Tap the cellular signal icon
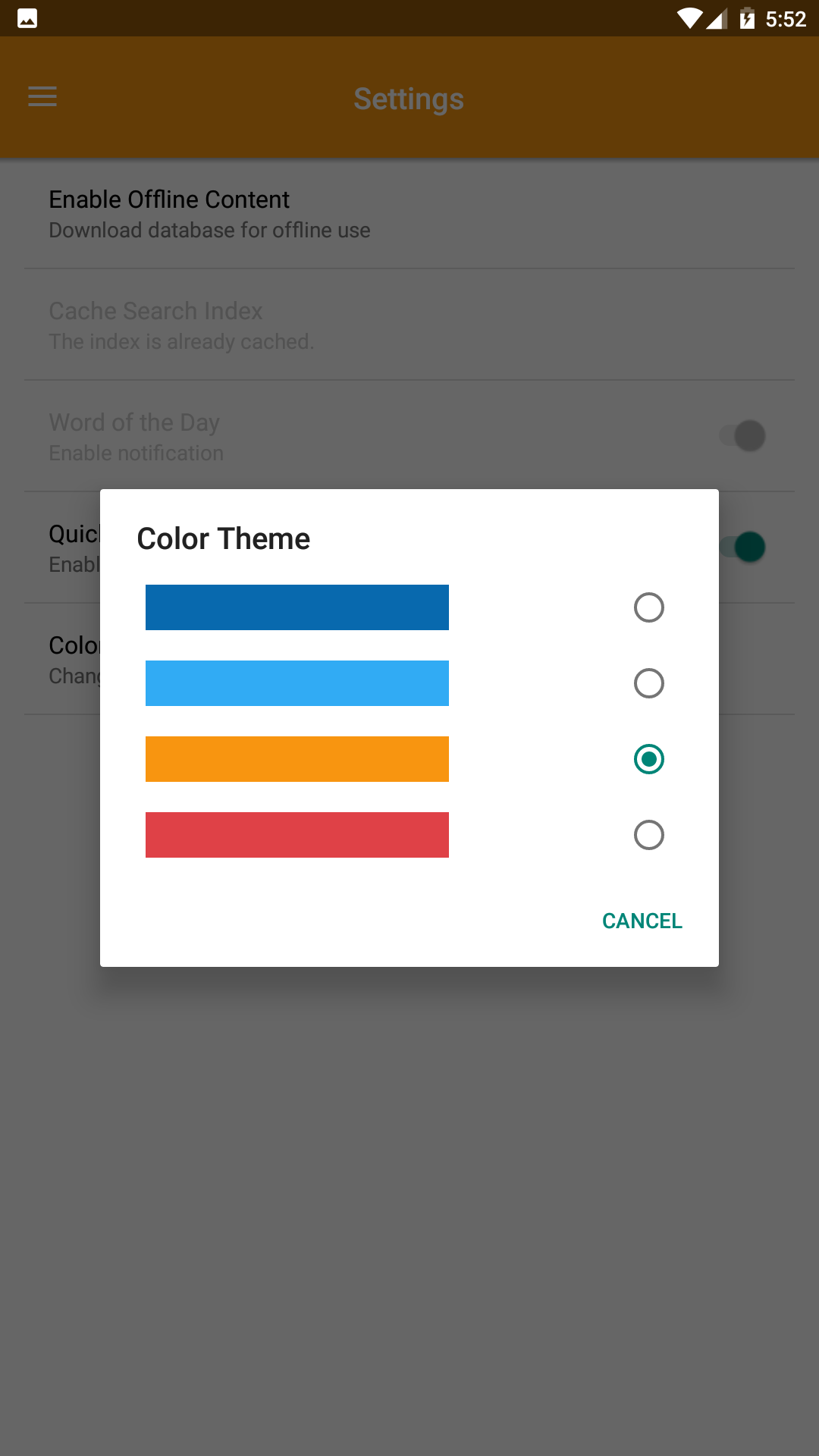Viewport: 819px width, 1456px height. [x=717, y=18]
